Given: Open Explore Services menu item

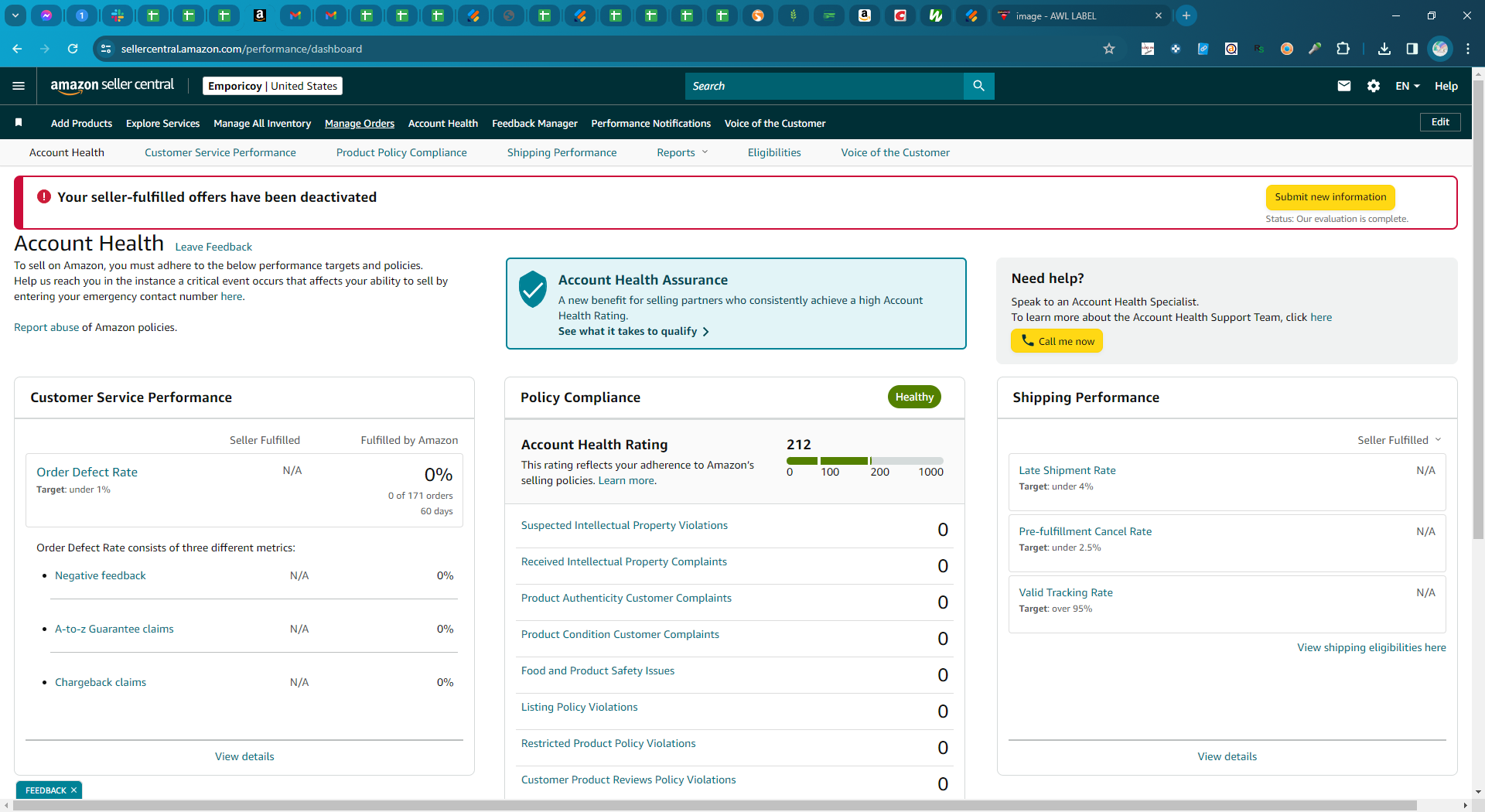Looking at the screenshot, I should [x=163, y=123].
